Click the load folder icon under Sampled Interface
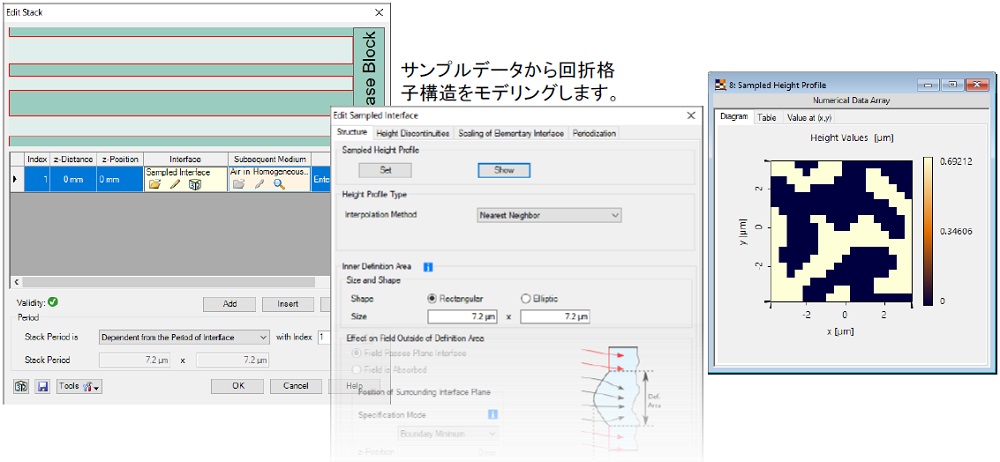The image size is (1000, 462). coord(154,184)
